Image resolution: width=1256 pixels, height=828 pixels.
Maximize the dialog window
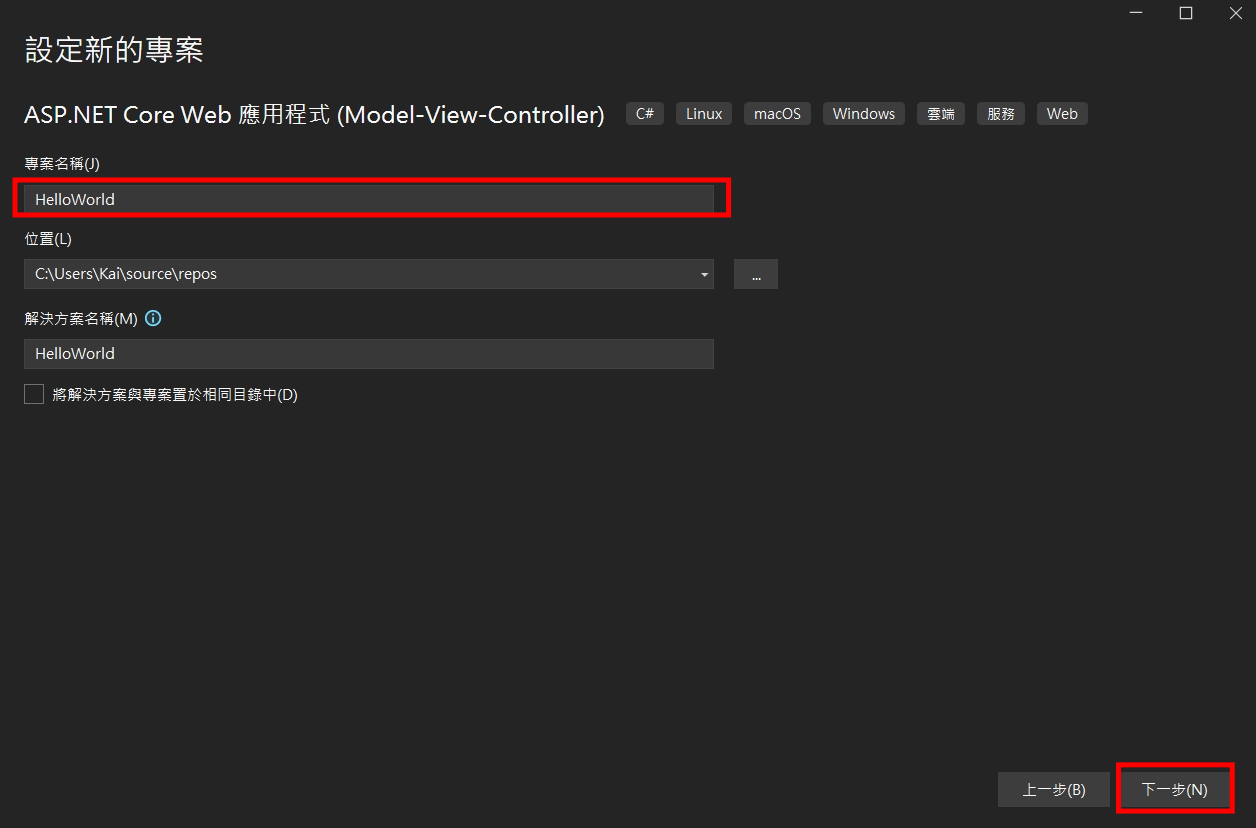coord(1185,13)
